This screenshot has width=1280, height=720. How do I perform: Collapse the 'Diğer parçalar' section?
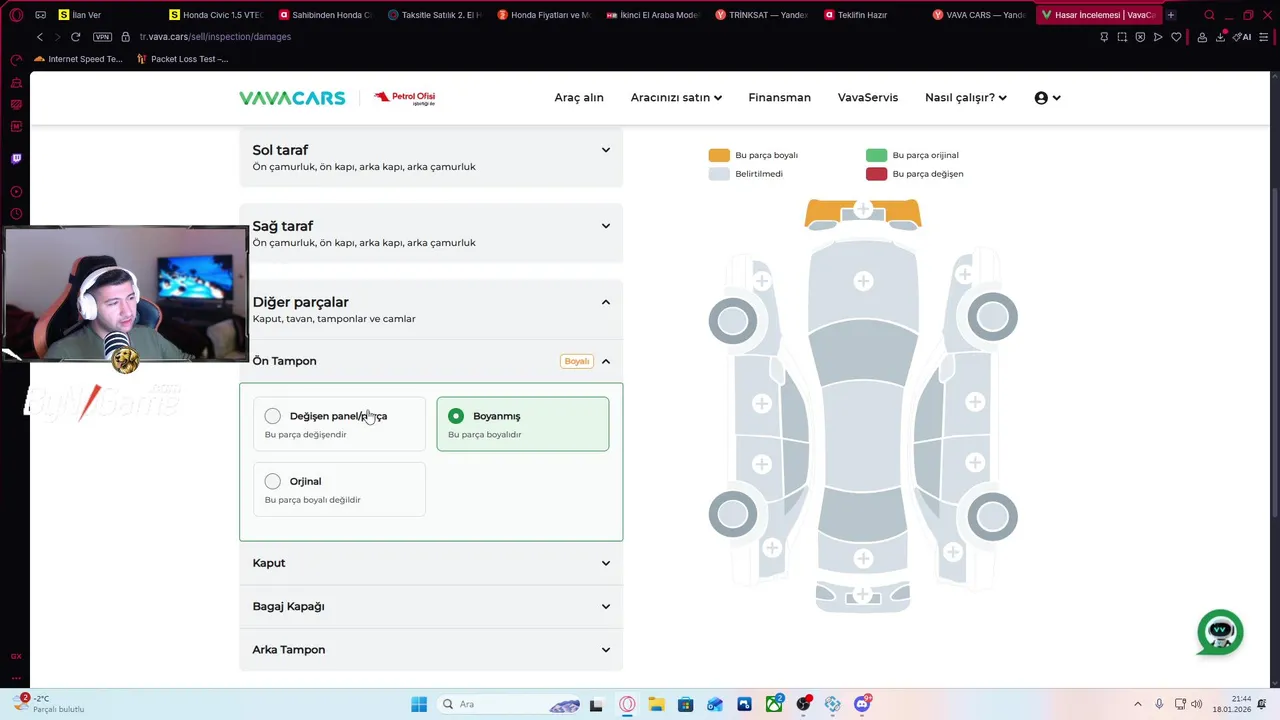point(431,309)
